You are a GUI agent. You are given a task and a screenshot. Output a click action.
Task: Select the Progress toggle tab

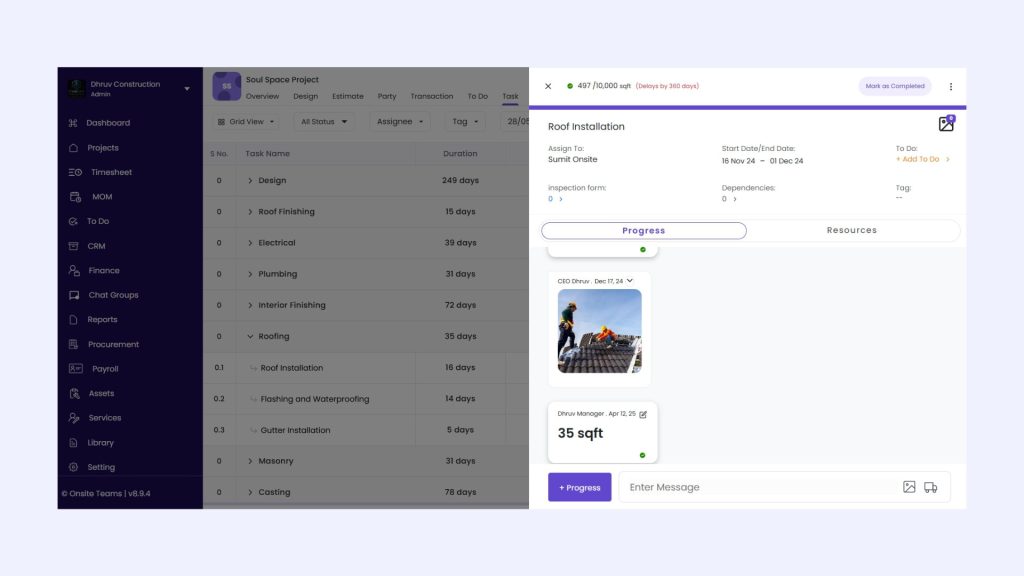643,230
